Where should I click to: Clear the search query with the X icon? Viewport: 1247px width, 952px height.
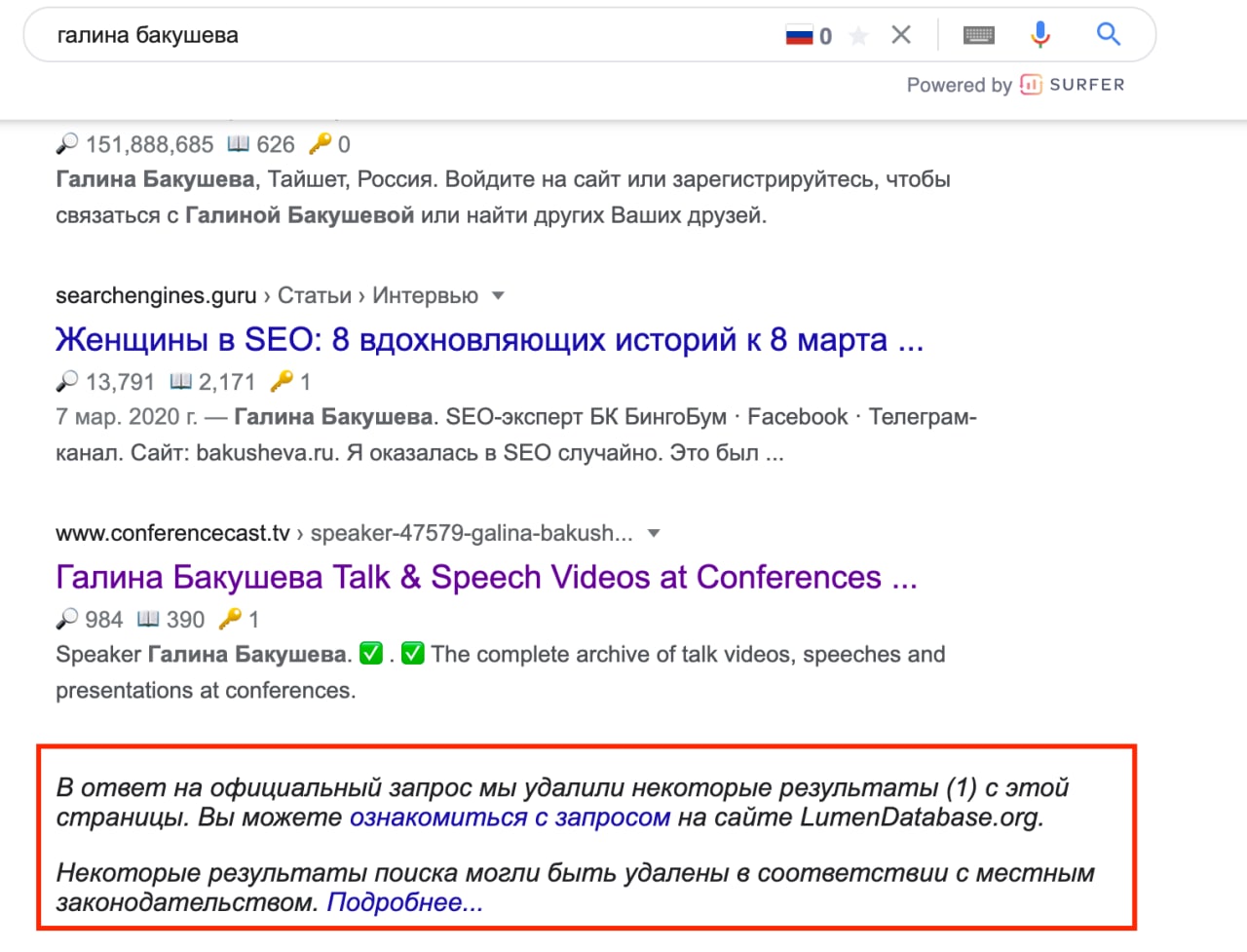click(901, 35)
